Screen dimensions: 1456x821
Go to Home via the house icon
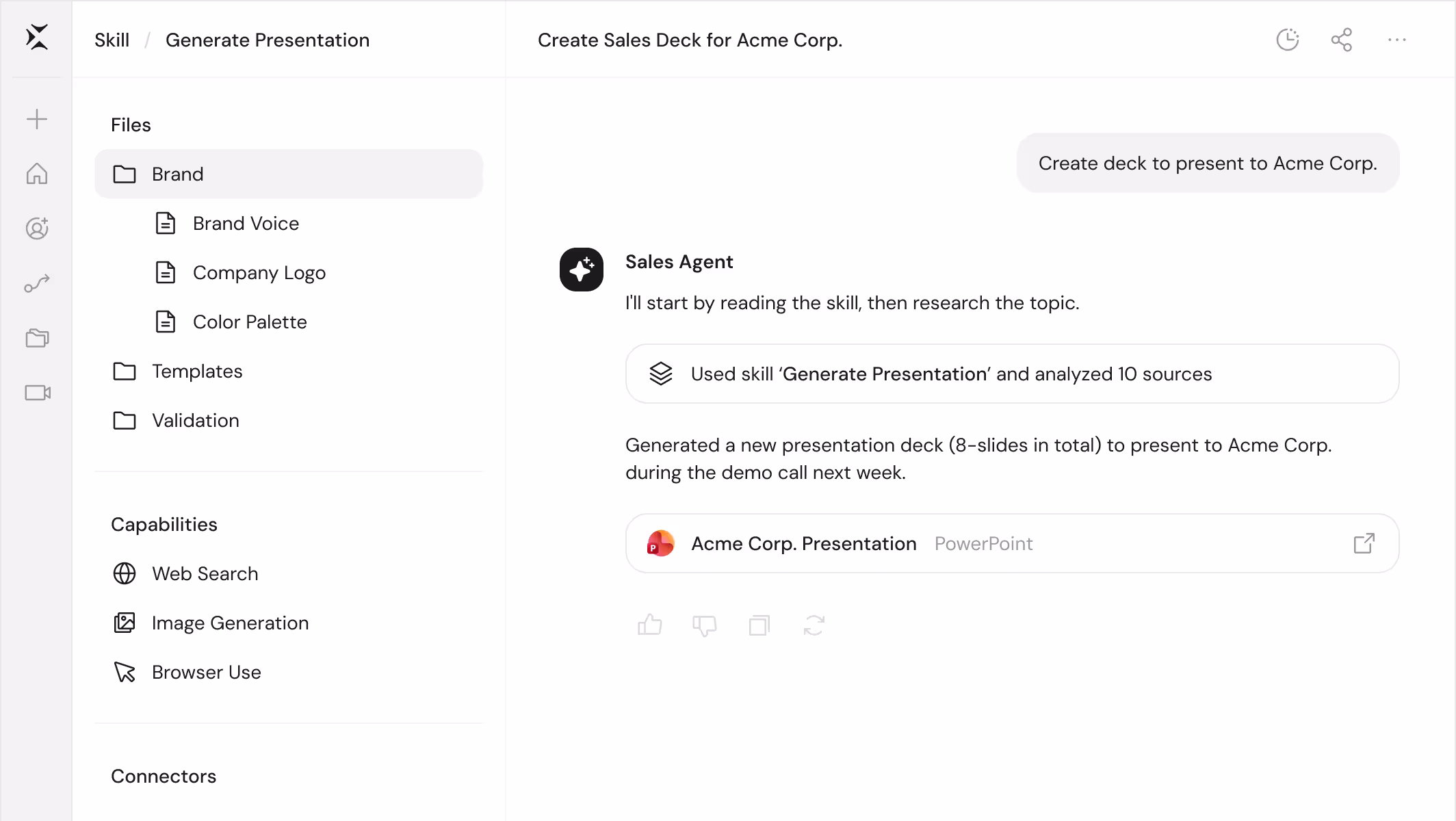click(37, 174)
